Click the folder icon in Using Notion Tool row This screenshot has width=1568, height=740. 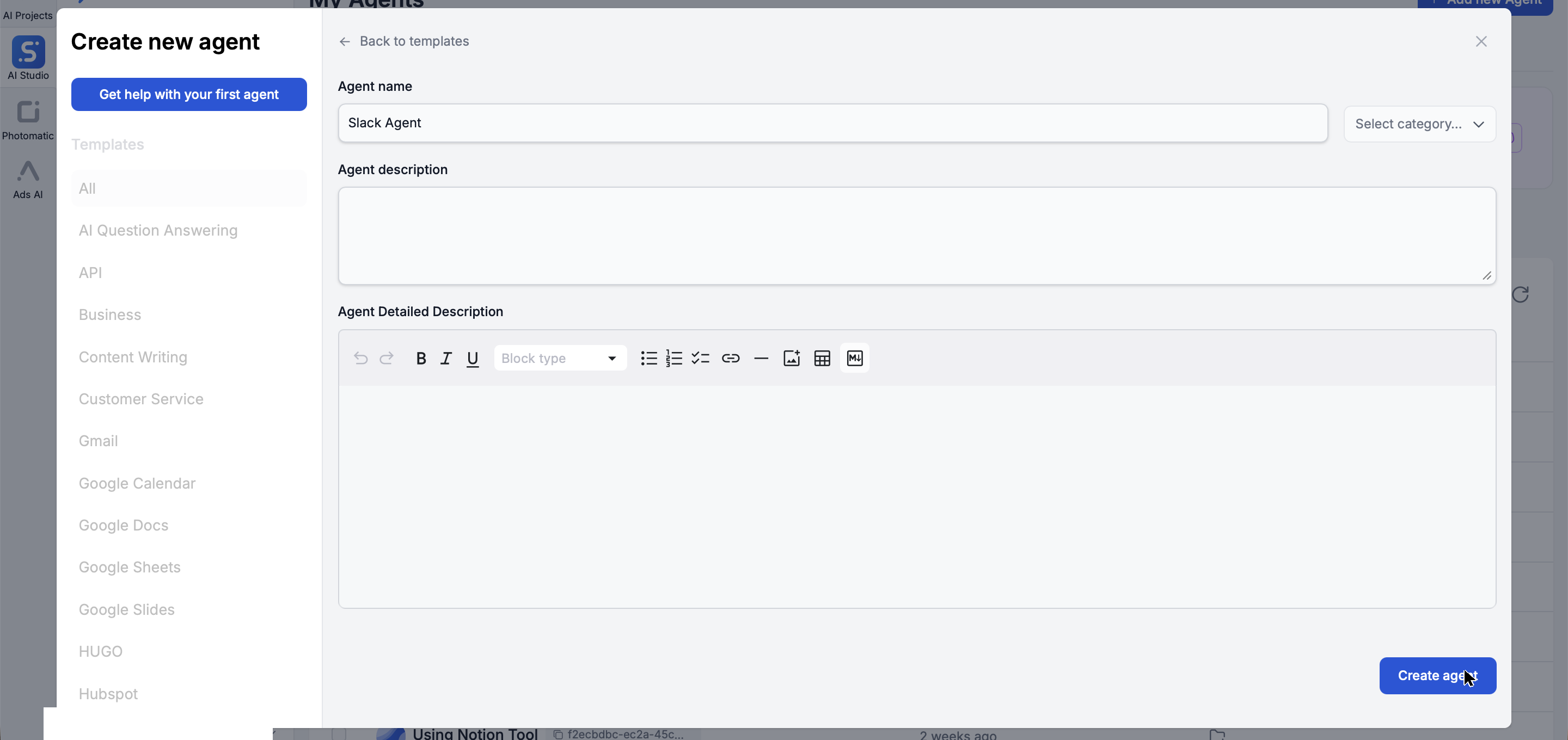pyautogui.click(x=1217, y=734)
